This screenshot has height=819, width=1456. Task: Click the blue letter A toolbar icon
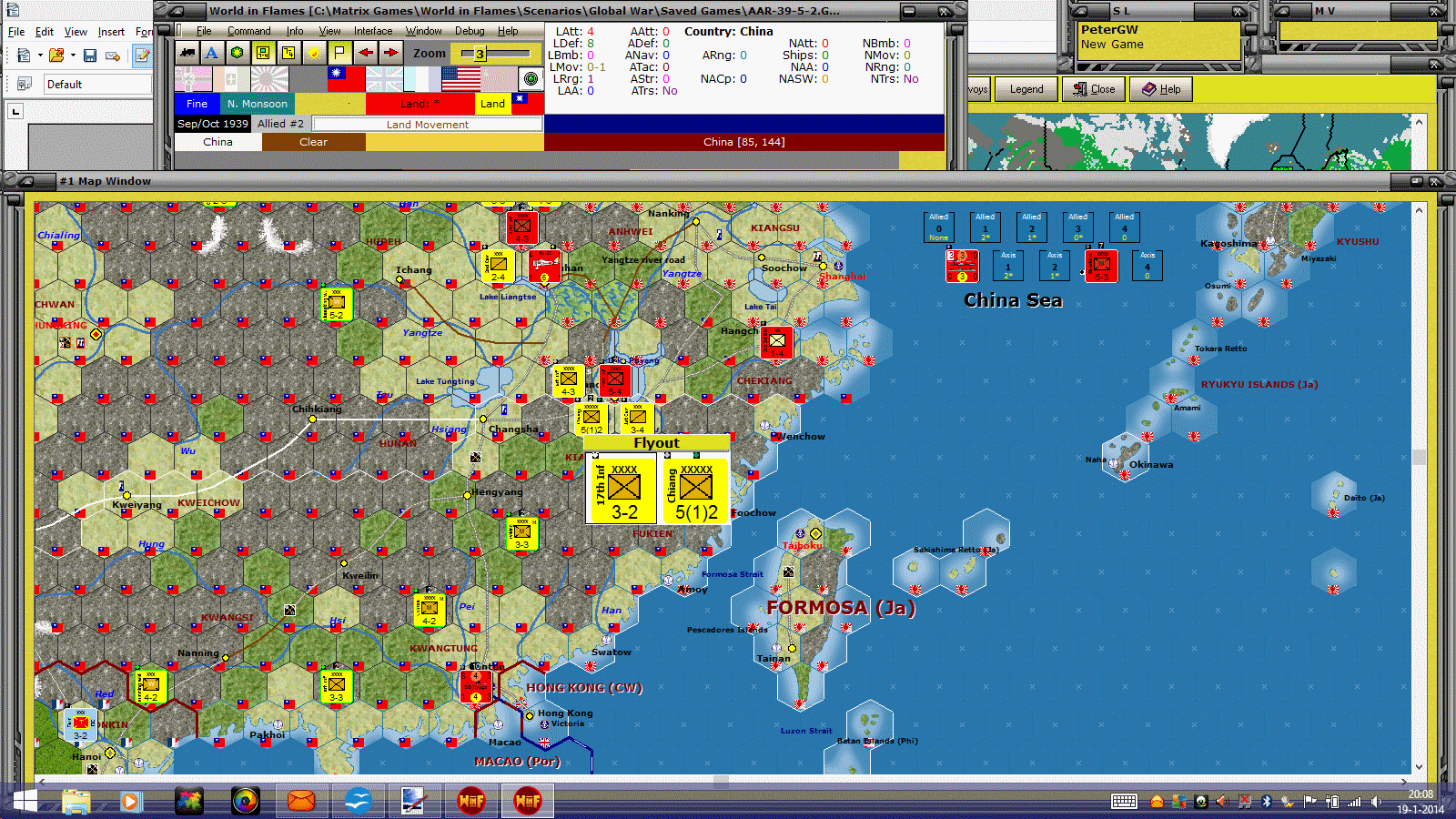[x=212, y=53]
